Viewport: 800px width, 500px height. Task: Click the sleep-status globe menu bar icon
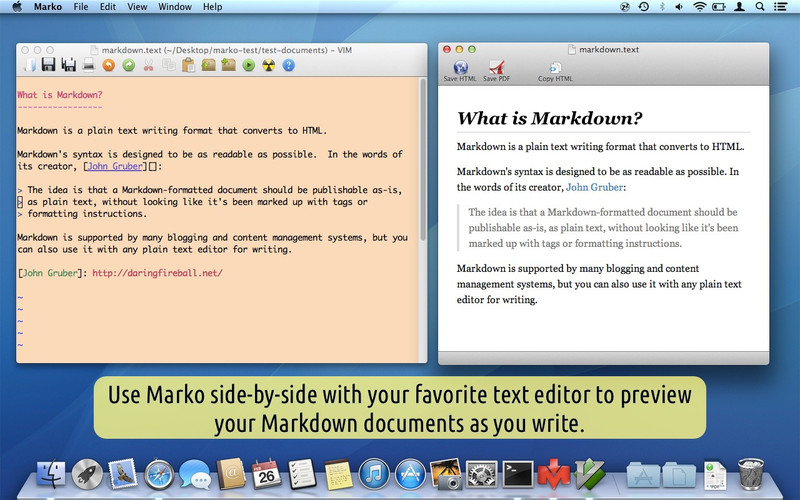click(x=624, y=7)
